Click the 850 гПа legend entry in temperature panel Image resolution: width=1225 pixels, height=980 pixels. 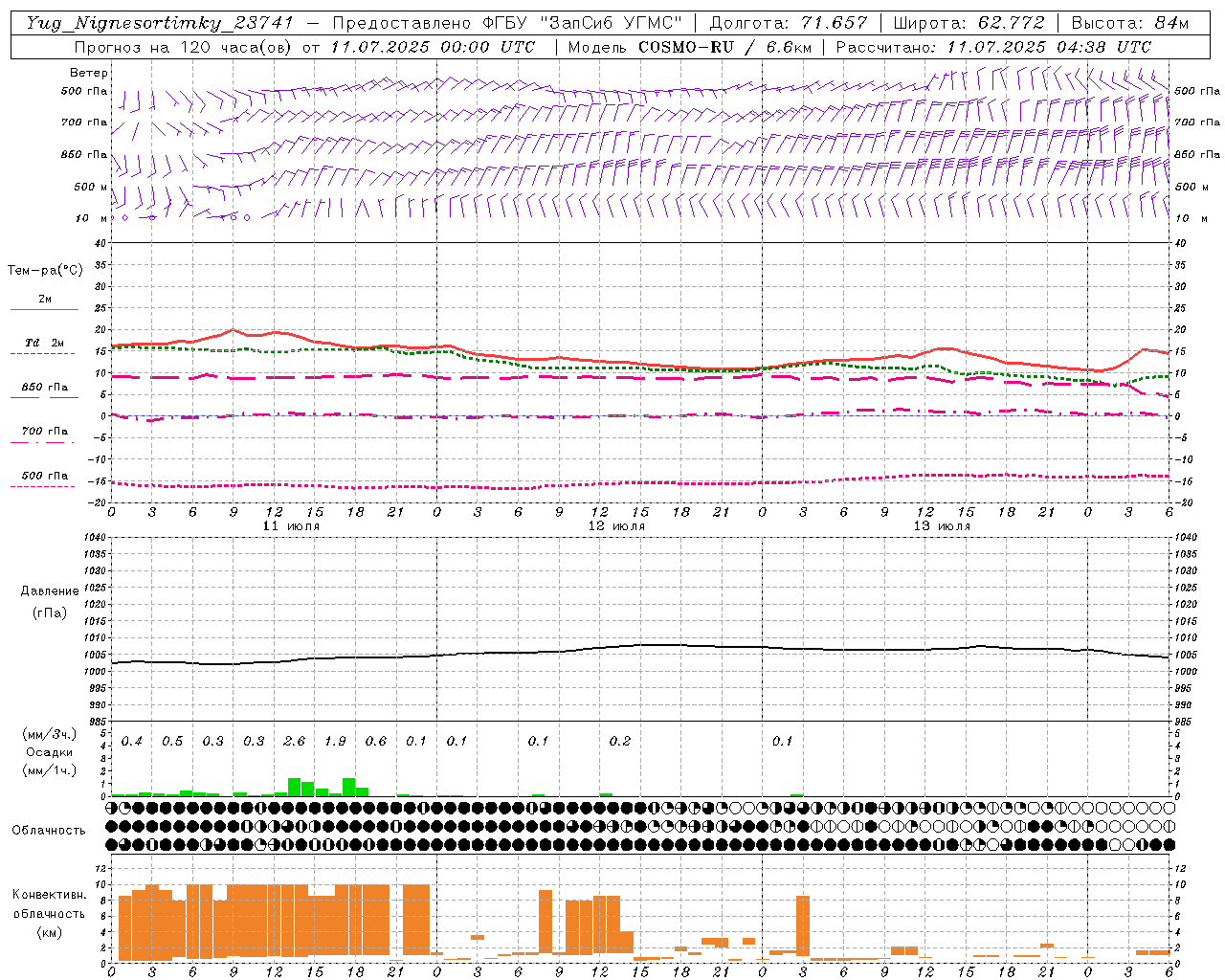coord(44,388)
